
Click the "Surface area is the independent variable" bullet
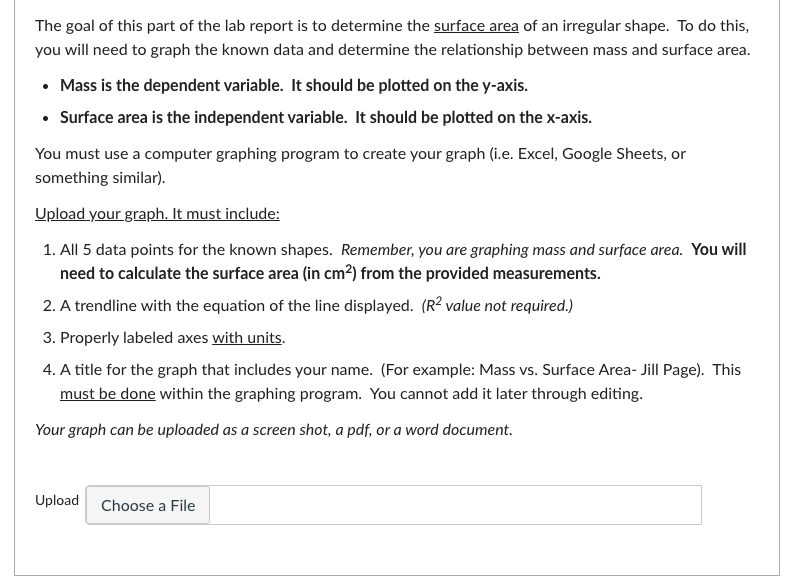point(325,117)
